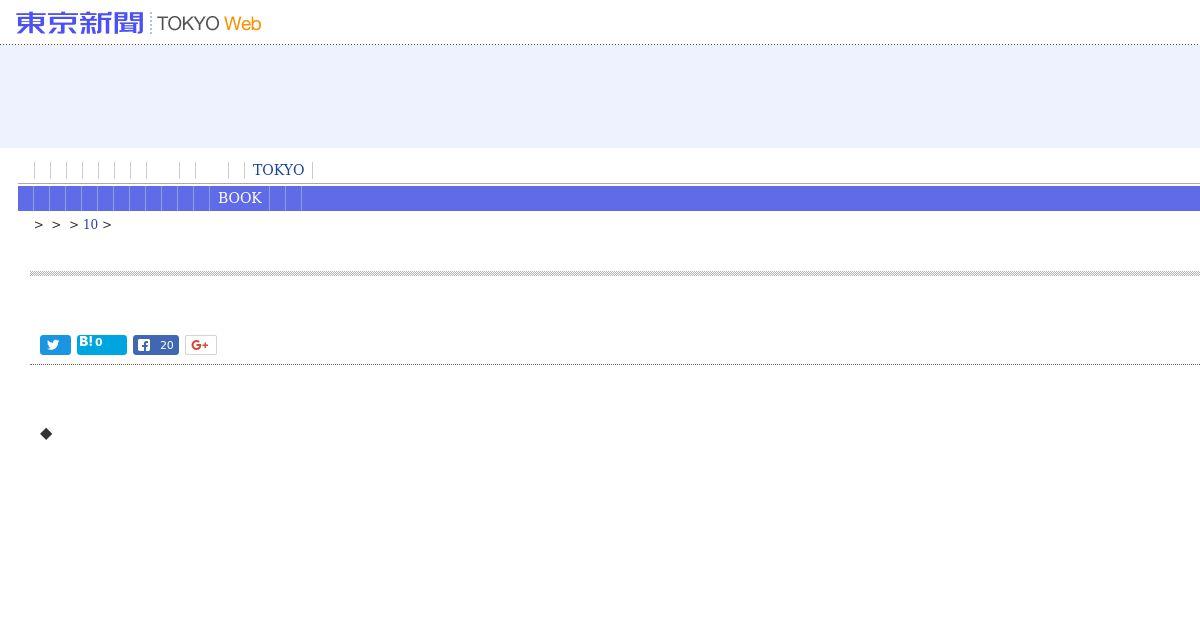Click the 東京新聞 logo
1200x630 pixels.
tap(79, 23)
